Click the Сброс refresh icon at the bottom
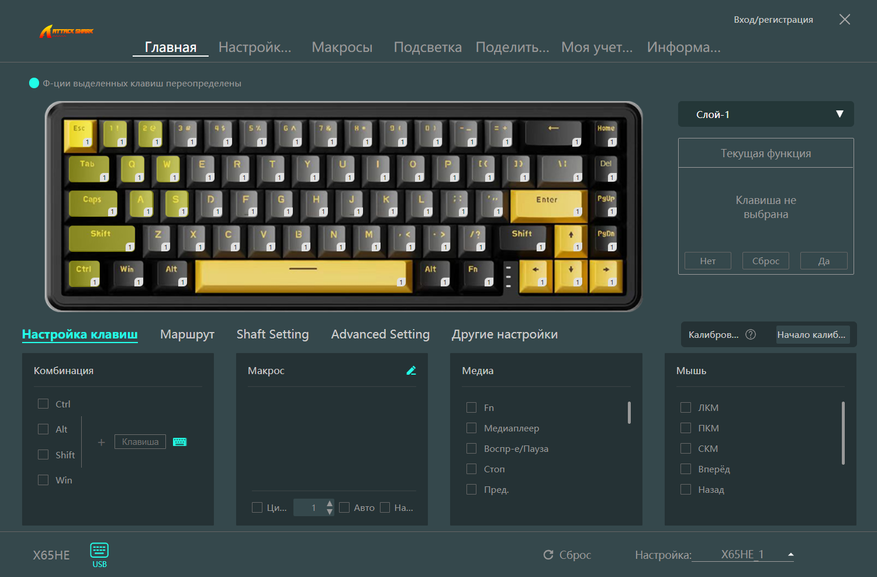This screenshot has width=877, height=577. (x=548, y=555)
